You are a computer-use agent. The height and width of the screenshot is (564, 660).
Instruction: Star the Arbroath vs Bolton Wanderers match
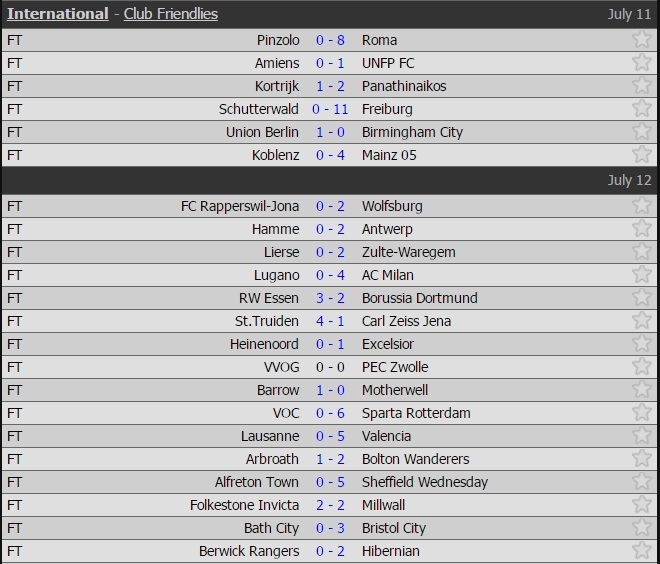pyautogui.click(x=641, y=459)
